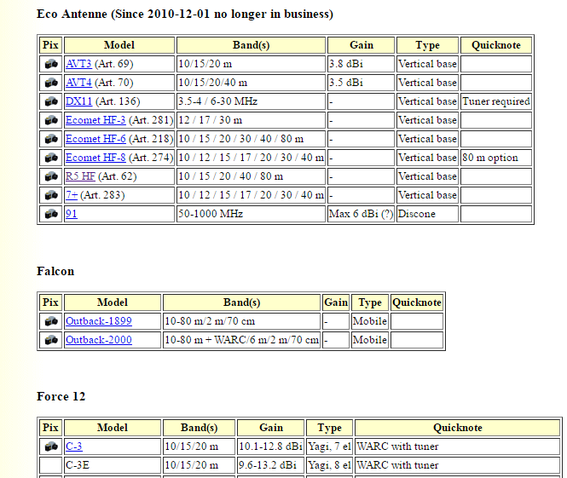Open the C-3 Yagi link
The image size is (567, 478).
coord(74,447)
